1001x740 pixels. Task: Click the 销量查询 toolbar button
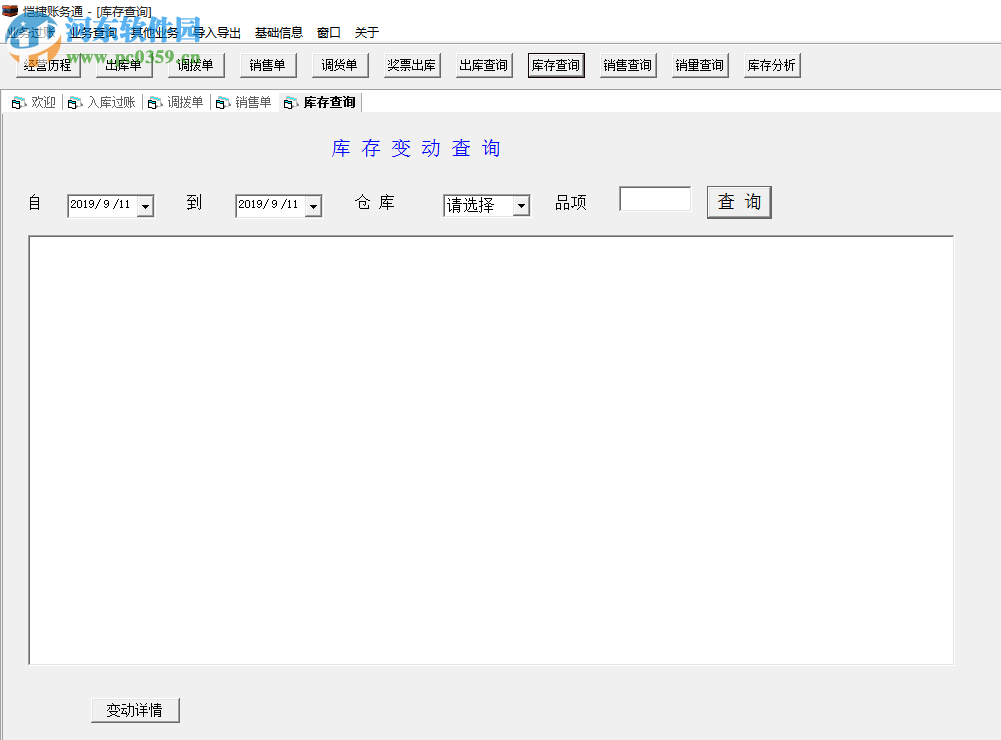pos(700,65)
